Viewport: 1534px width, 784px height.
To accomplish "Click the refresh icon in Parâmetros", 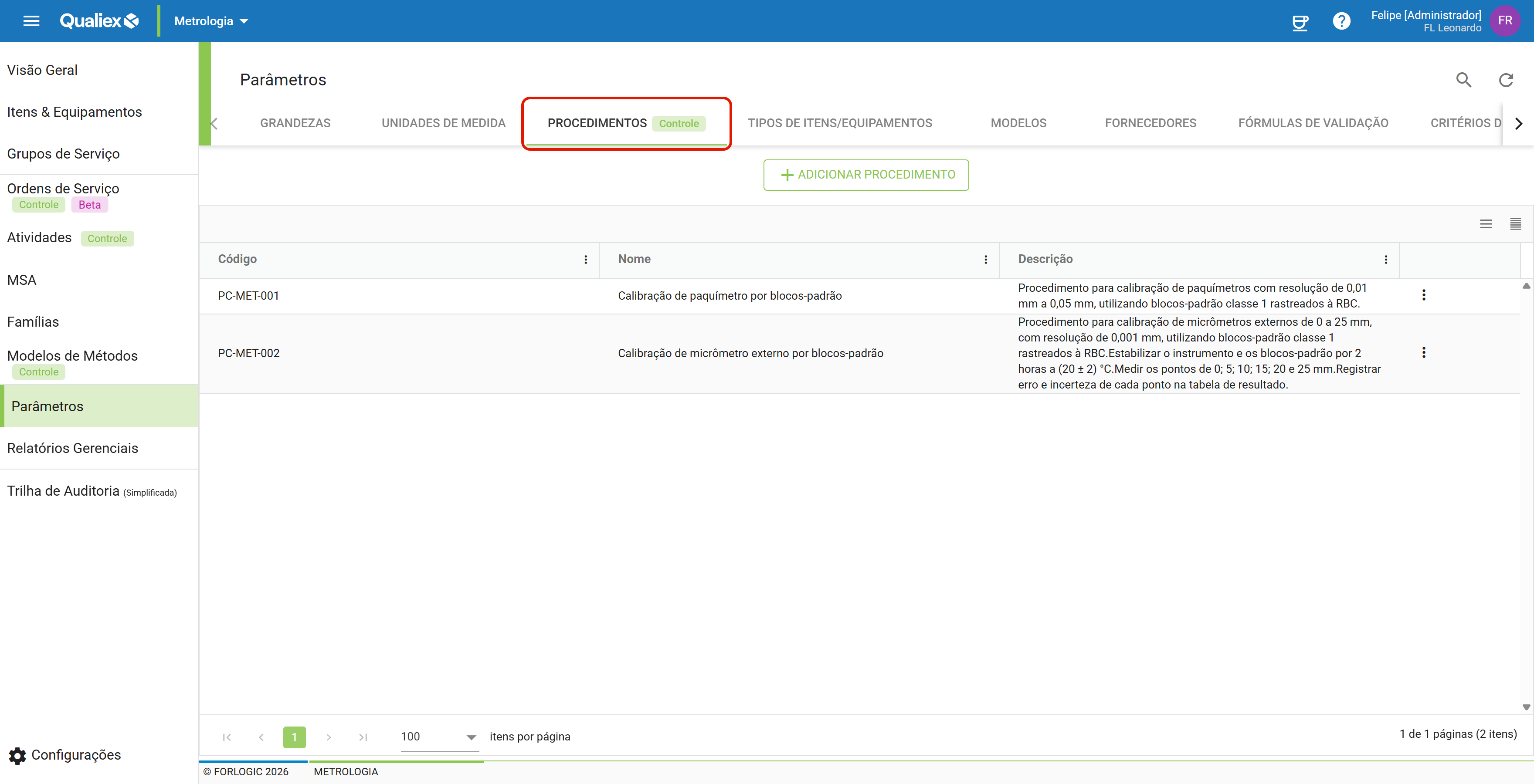I will (1506, 80).
